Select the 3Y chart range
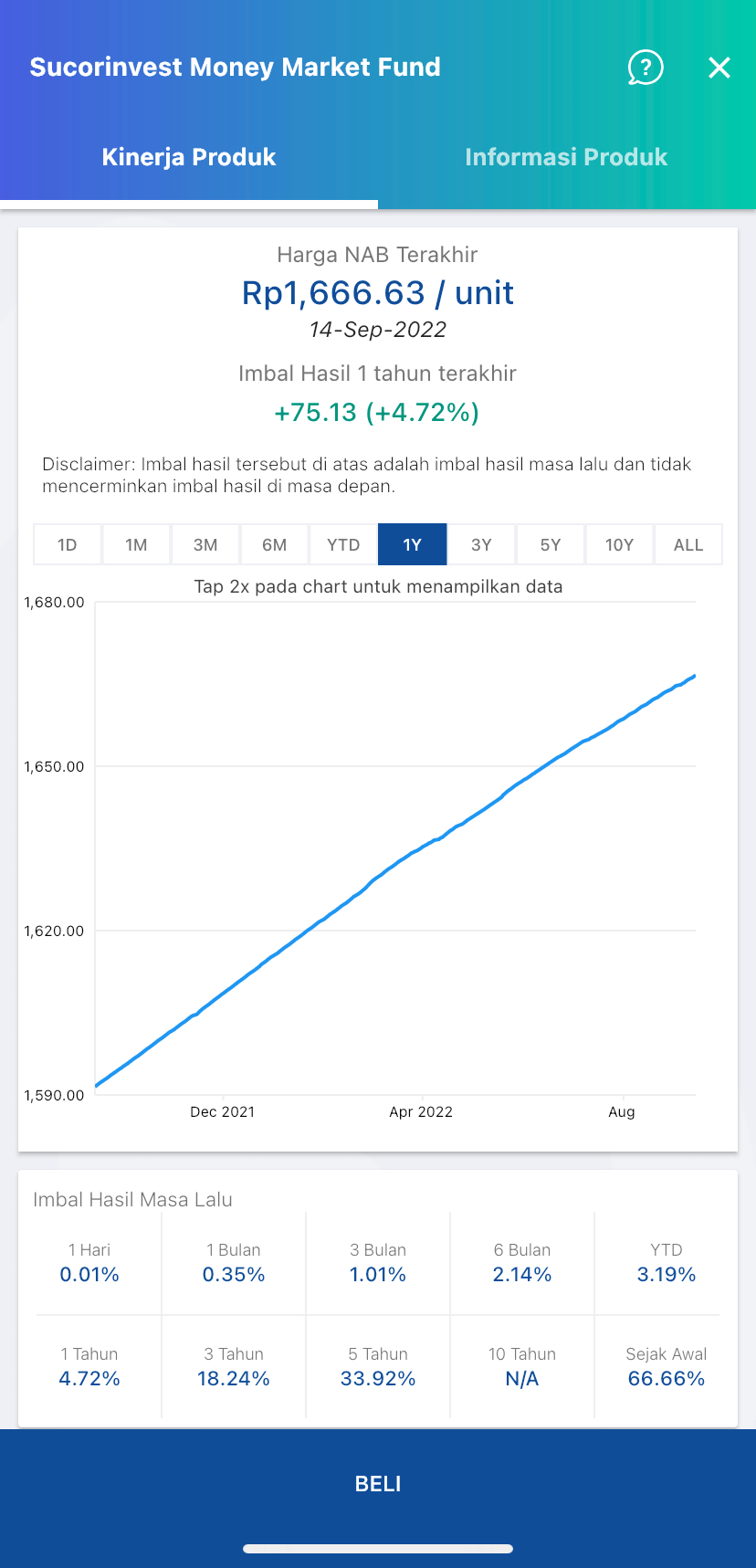The height and width of the screenshot is (1568, 756). pos(481,544)
